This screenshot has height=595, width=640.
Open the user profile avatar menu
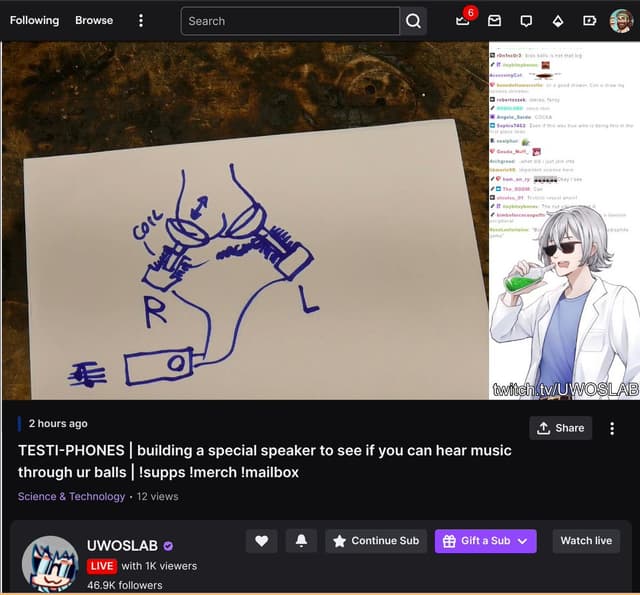tap(621, 21)
